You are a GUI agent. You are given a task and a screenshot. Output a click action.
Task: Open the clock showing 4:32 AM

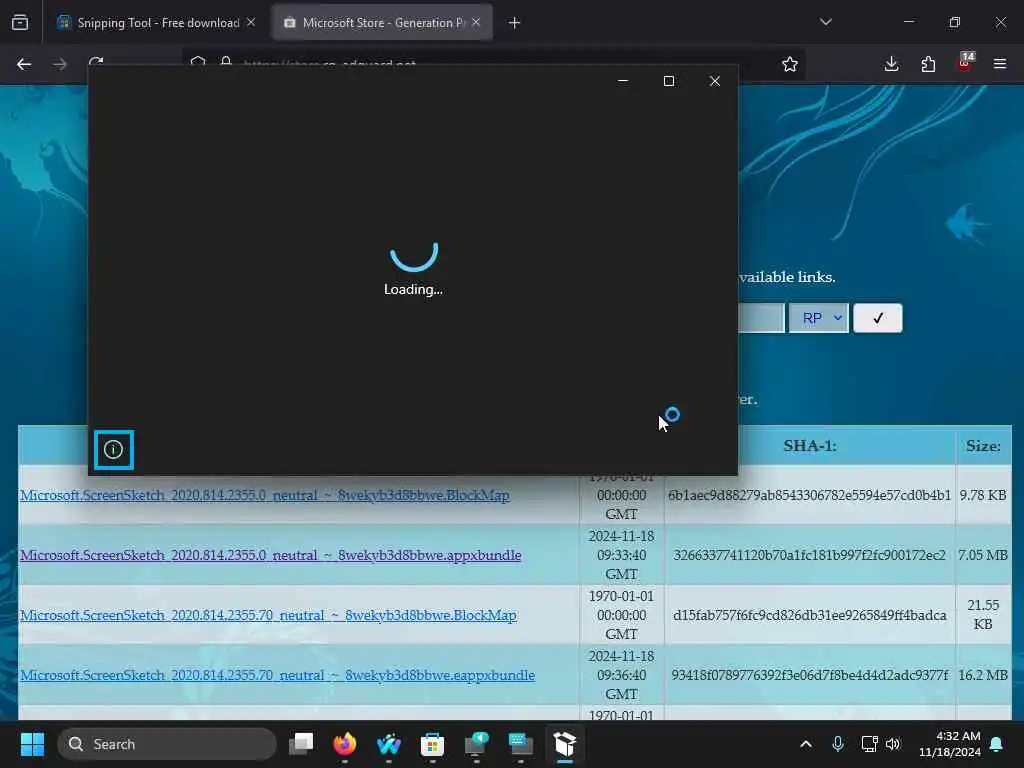[950, 744]
